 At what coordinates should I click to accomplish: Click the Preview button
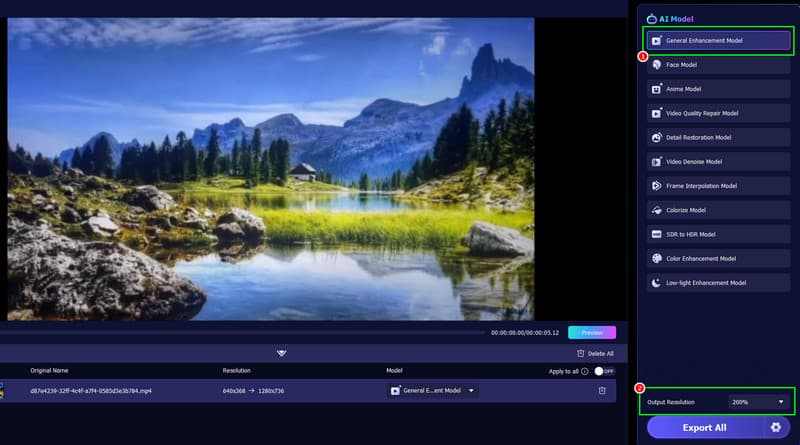[592, 332]
